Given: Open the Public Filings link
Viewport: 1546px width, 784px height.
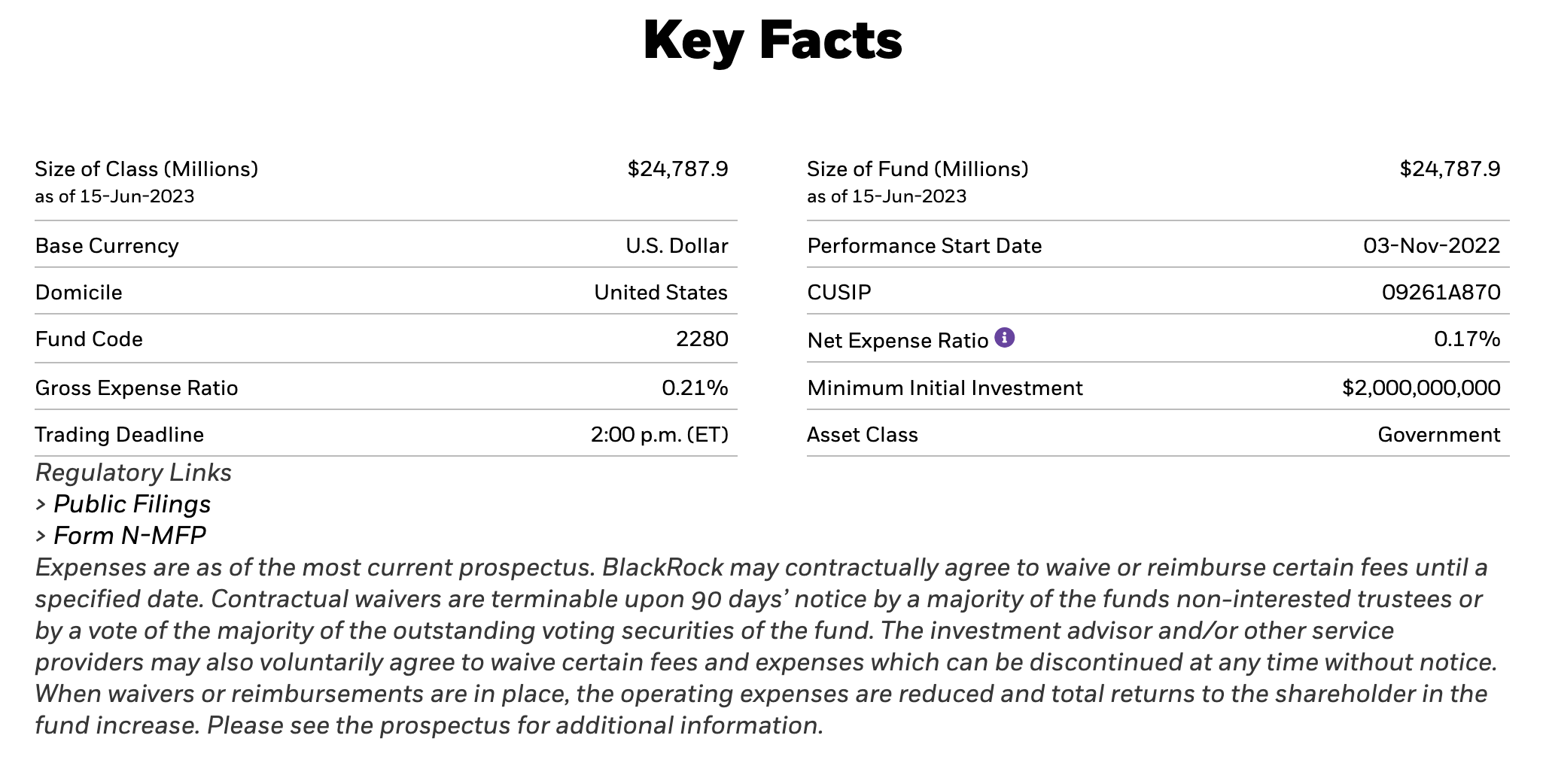Looking at the screenshot, I should click(132, 504).
